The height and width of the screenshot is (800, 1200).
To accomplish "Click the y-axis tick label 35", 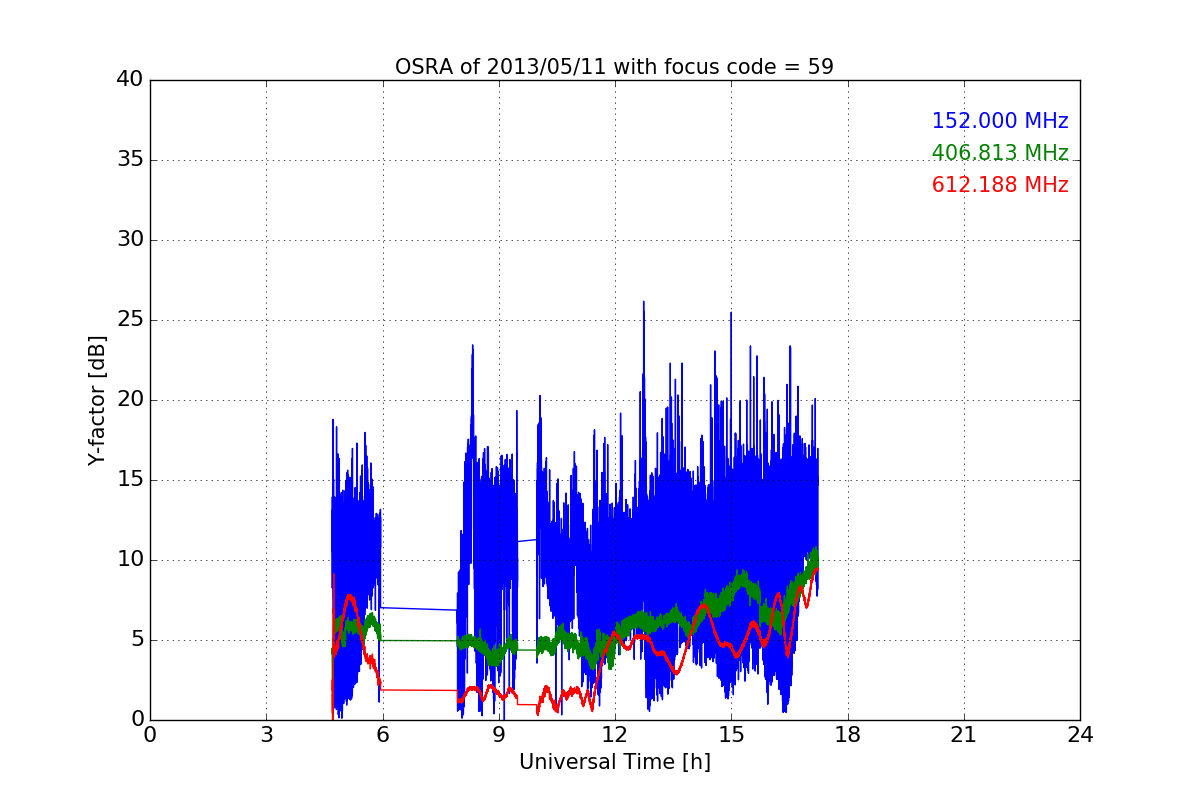I will click(130, 160).
